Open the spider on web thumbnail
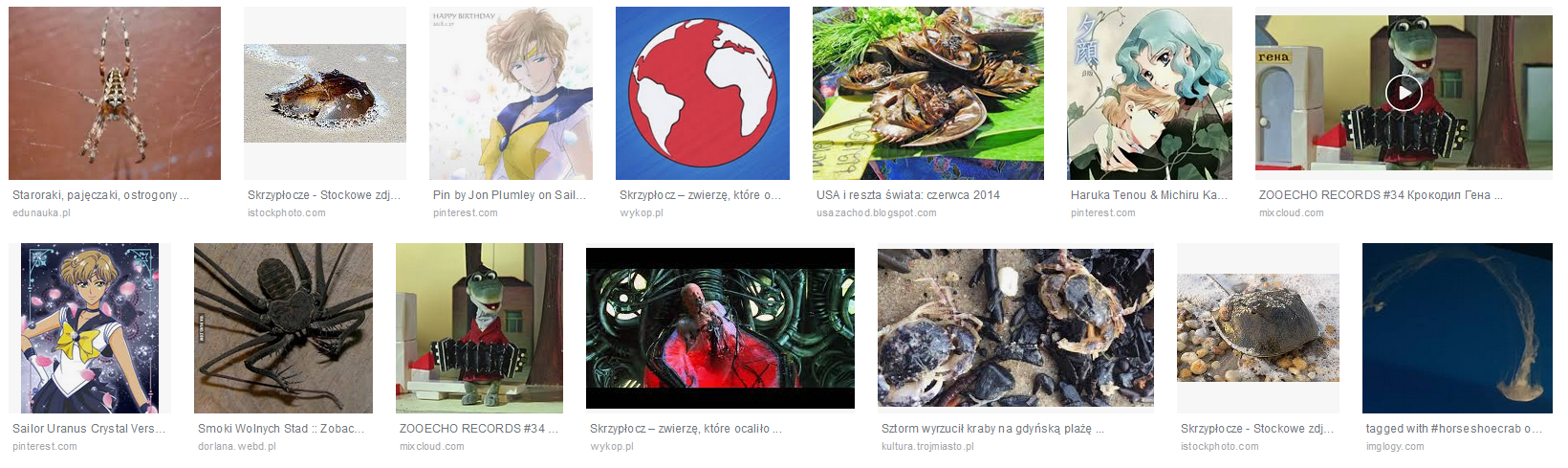The width and height of the screenshot is (1568, 468). 115,93
